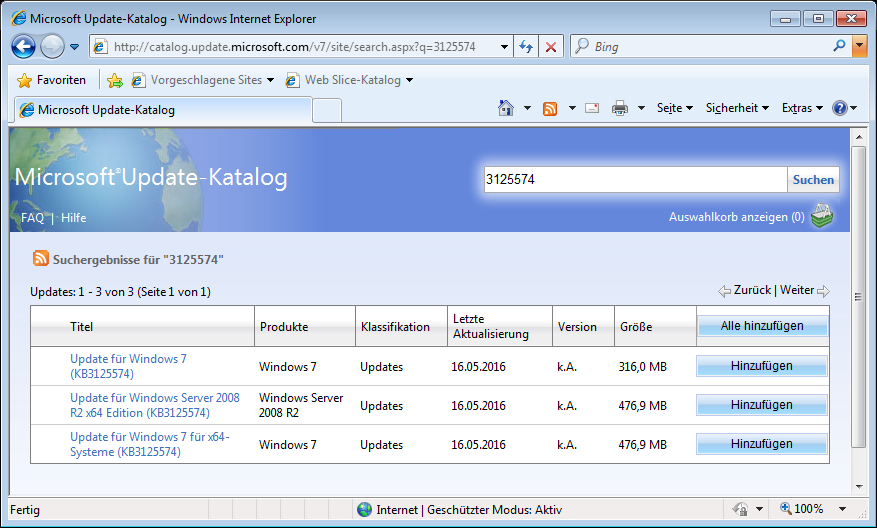Click the 100% zoom level button
The height and width of the screenshot is (528, 877).
802,509
